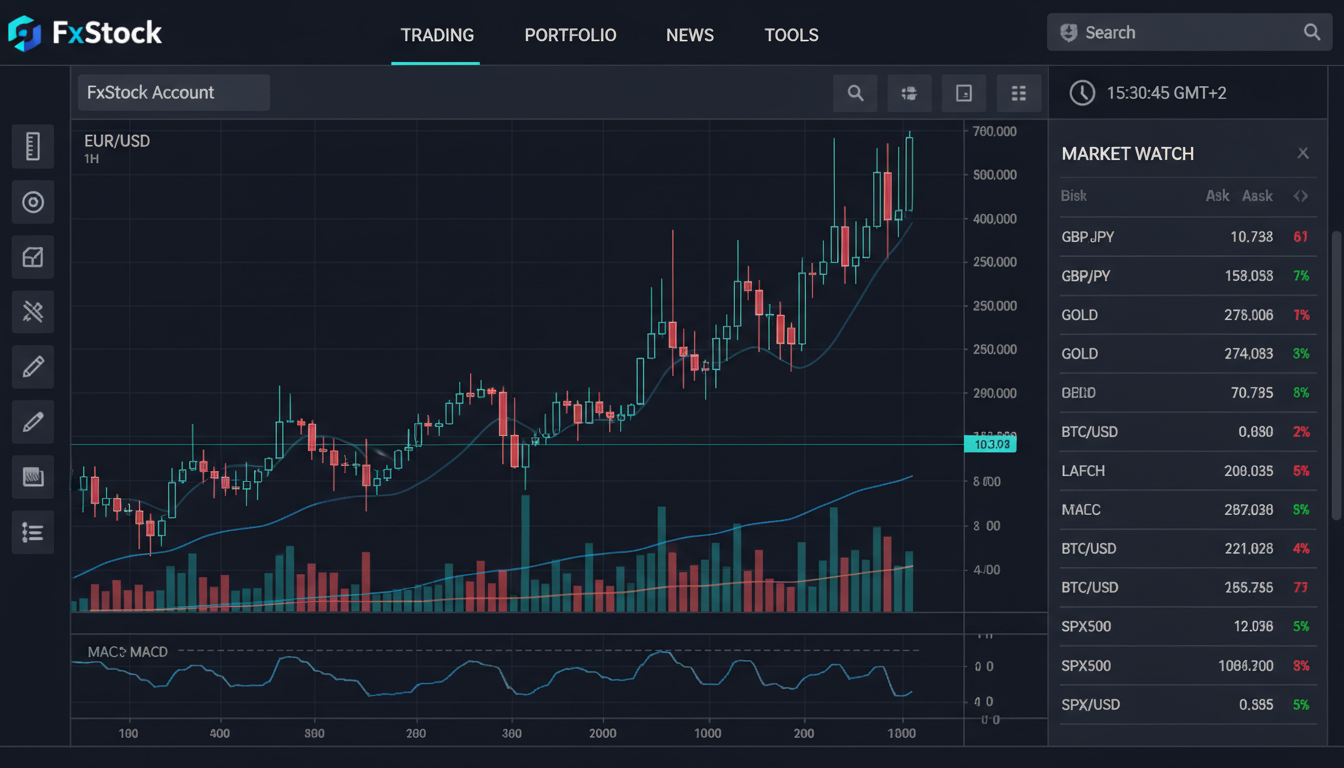Screen dimensions: 1344x768
Task: Open the indicator list tool
Action: click(x=33, y=531)
